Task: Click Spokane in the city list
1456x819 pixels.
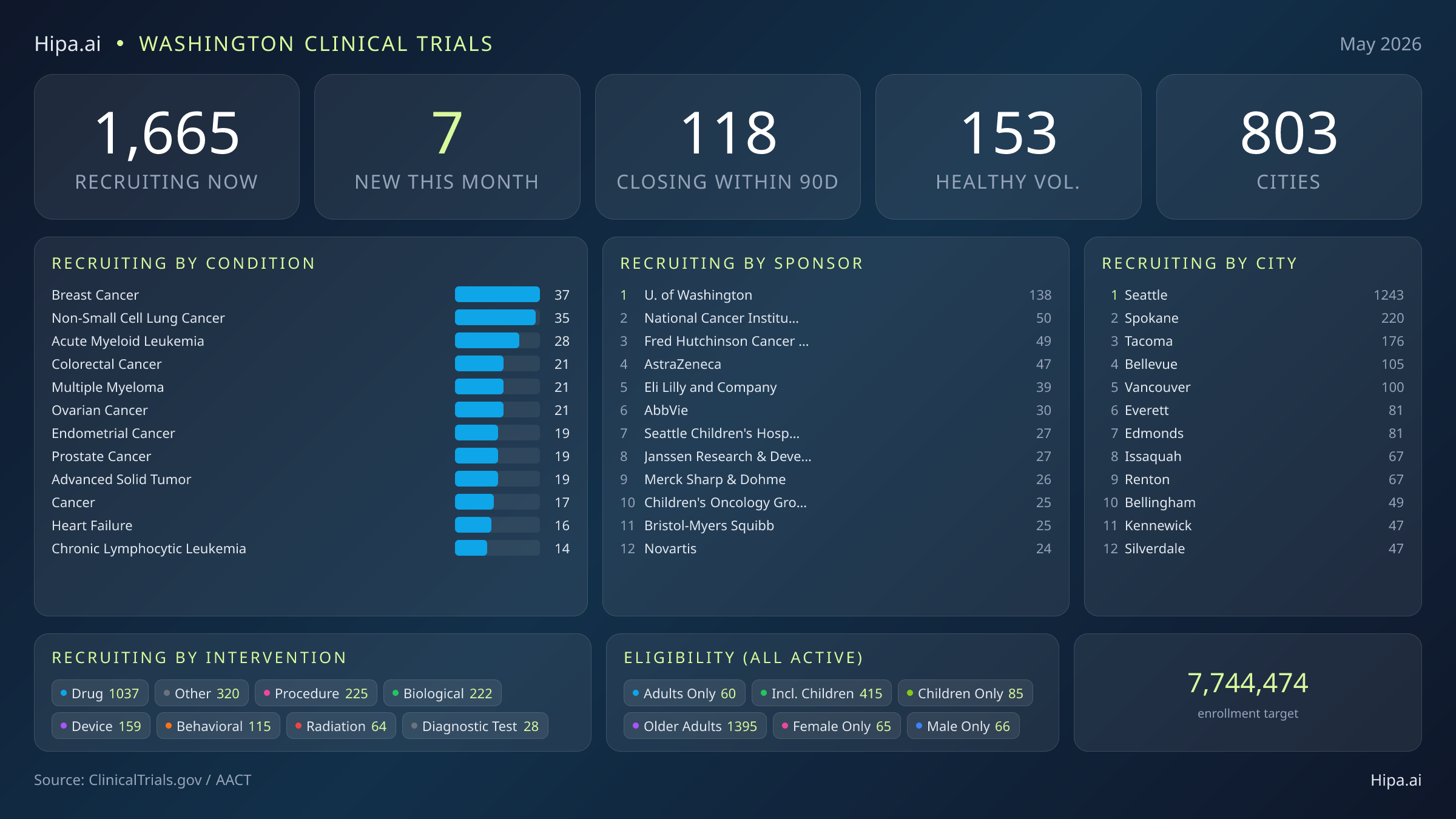Action: click(1253, 317)
